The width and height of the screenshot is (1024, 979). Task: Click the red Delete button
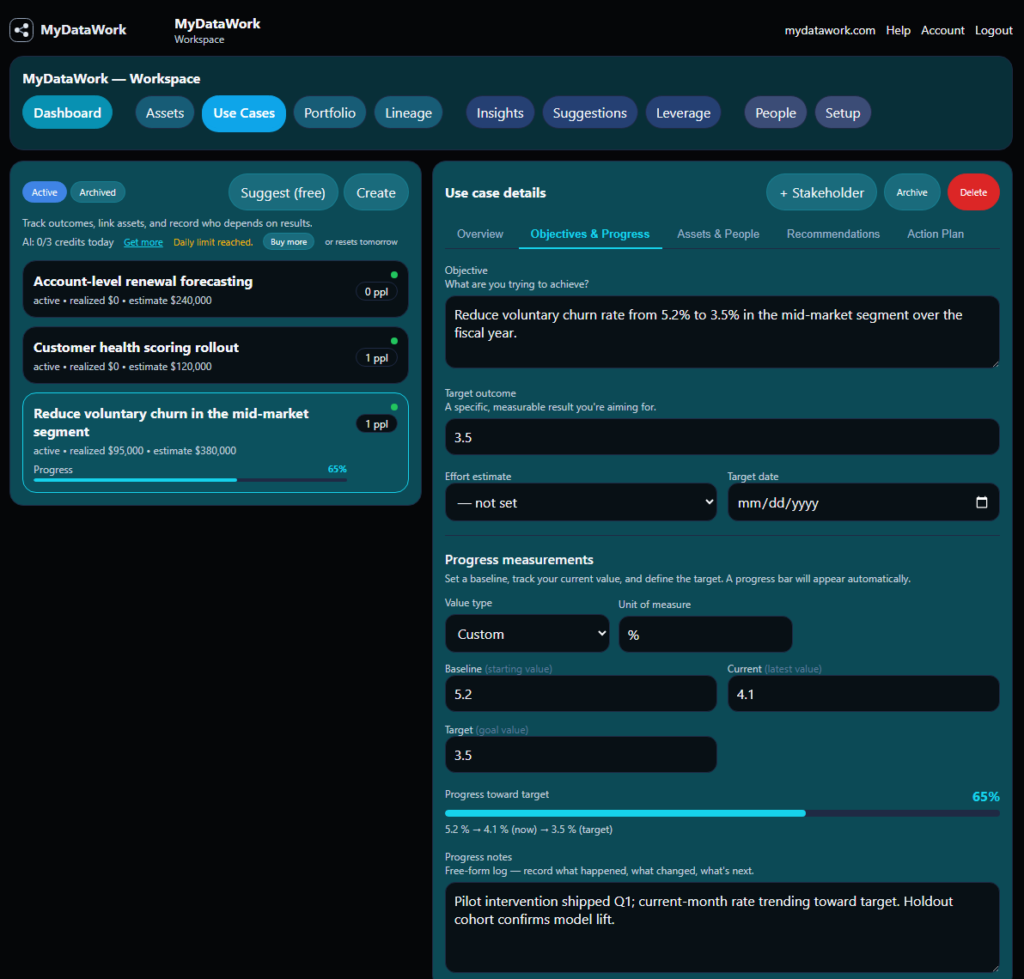coord(973,193)
